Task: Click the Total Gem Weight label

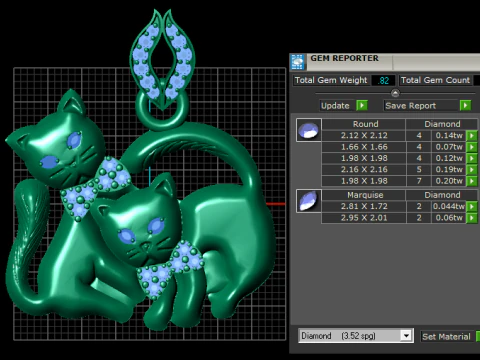Action: 331,80
